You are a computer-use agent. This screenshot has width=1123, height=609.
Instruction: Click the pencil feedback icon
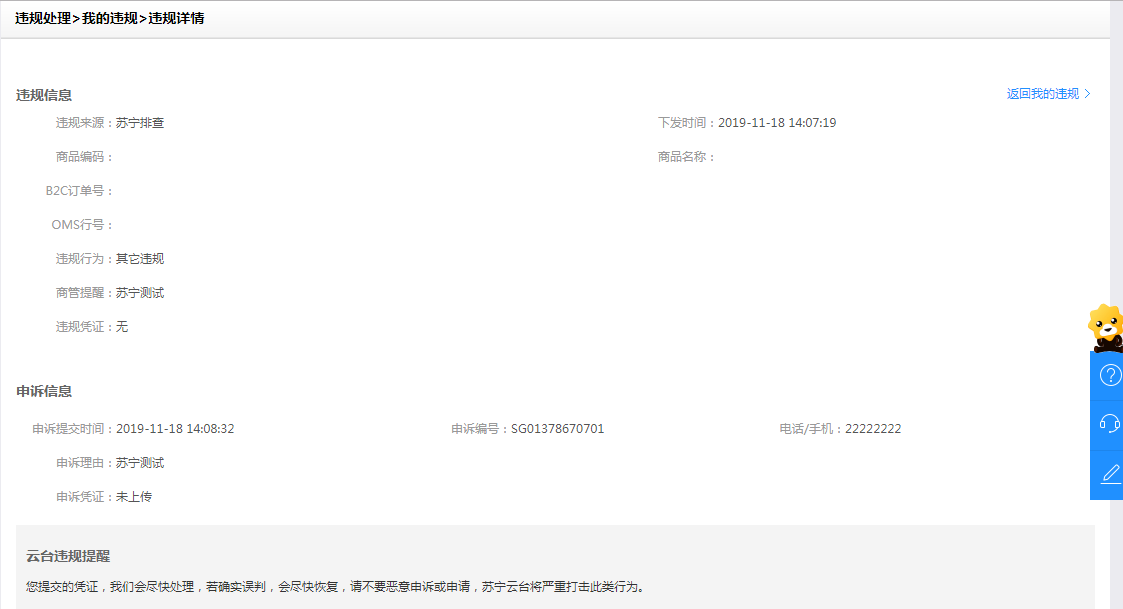pos(1109,474)
